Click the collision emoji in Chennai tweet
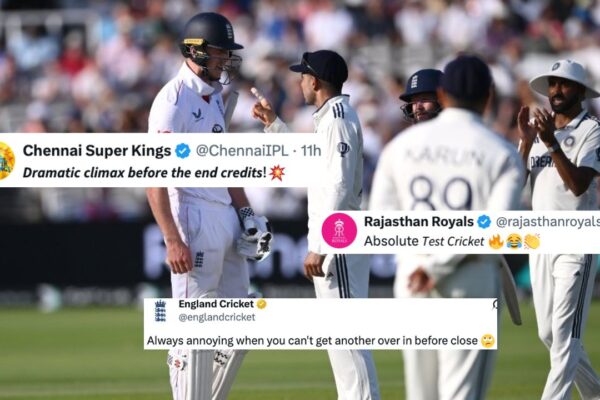This screenshot has height=400, width=600. point(277,173)
